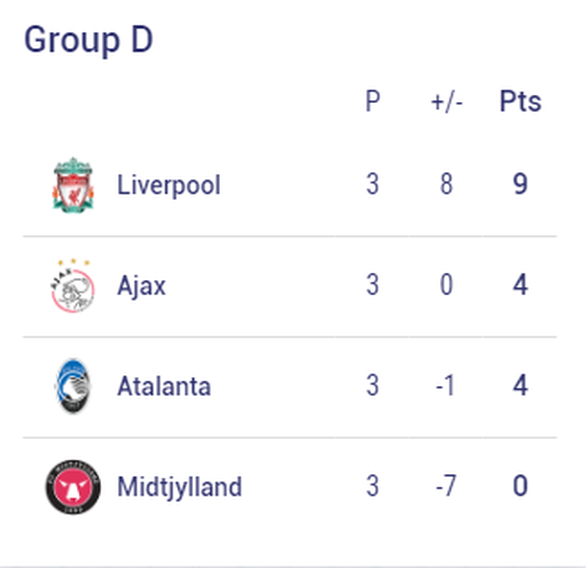Open the Ajax team link
Viewport: 586px width, 568px height.
(x=142, y=286)
